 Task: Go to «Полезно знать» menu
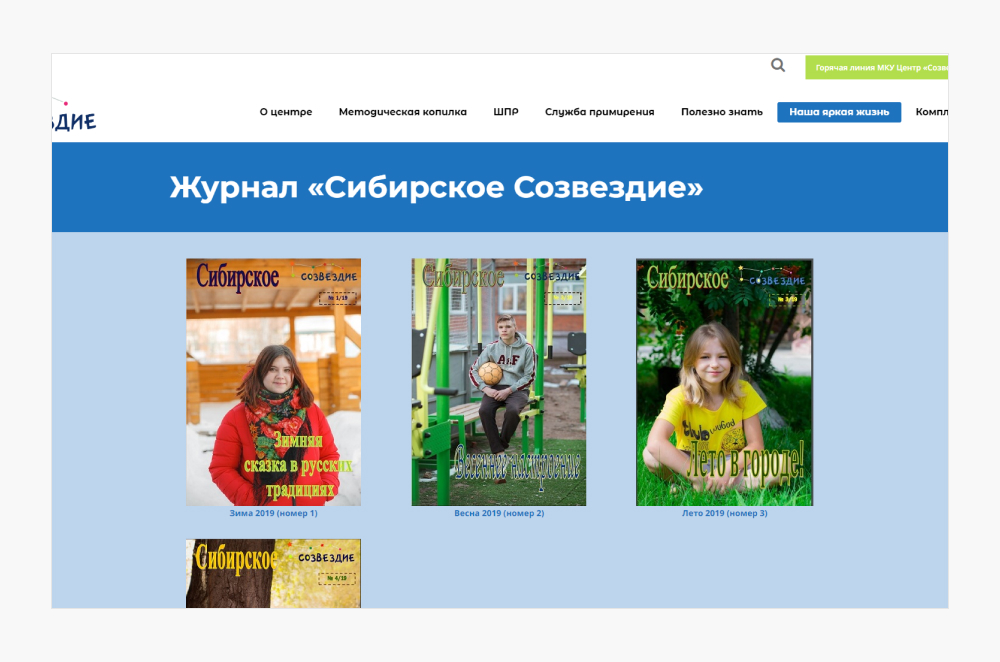(721, 112)
